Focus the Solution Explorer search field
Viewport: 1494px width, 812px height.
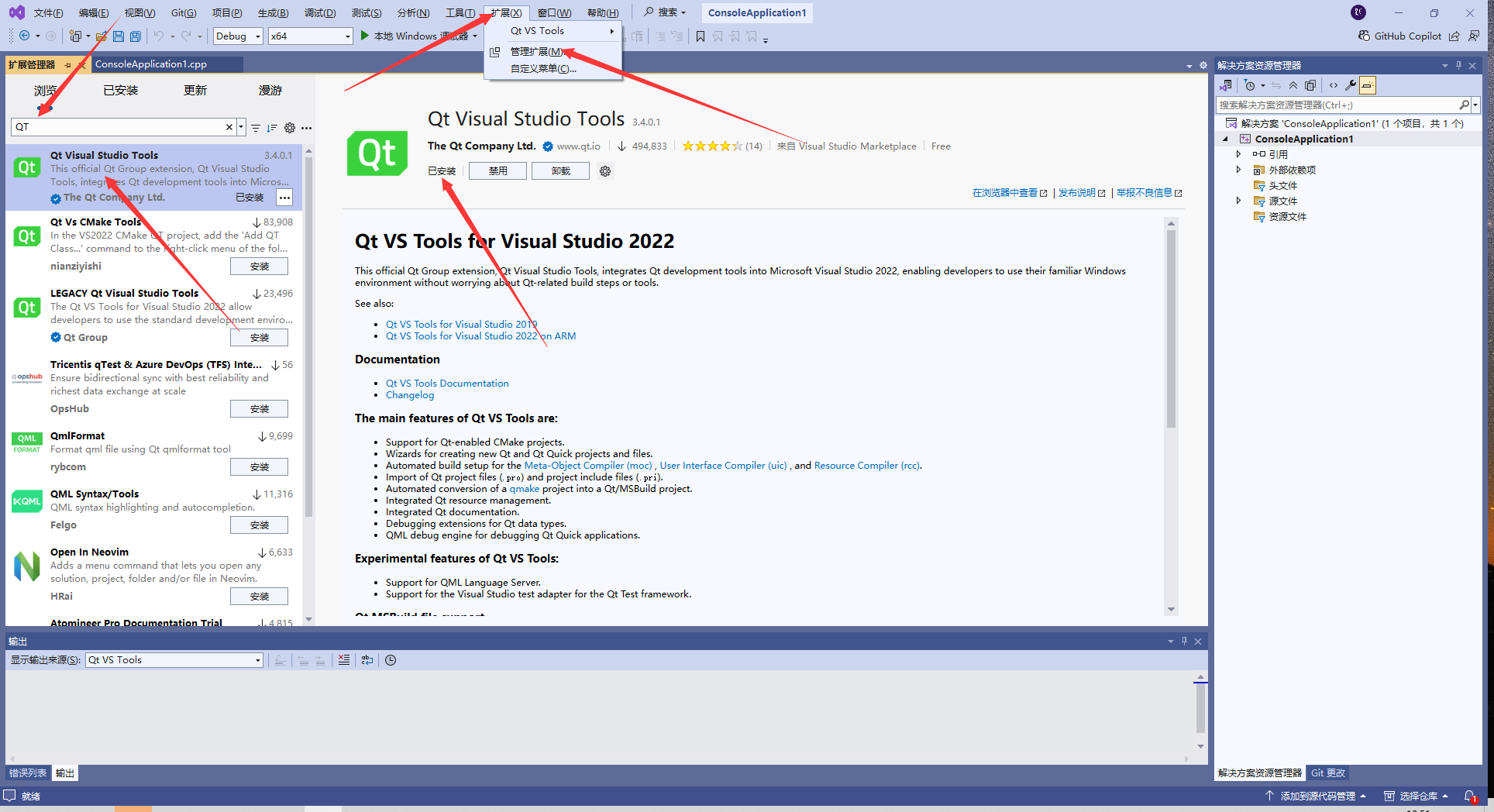pyautogui.click(x=1337, y=105)
